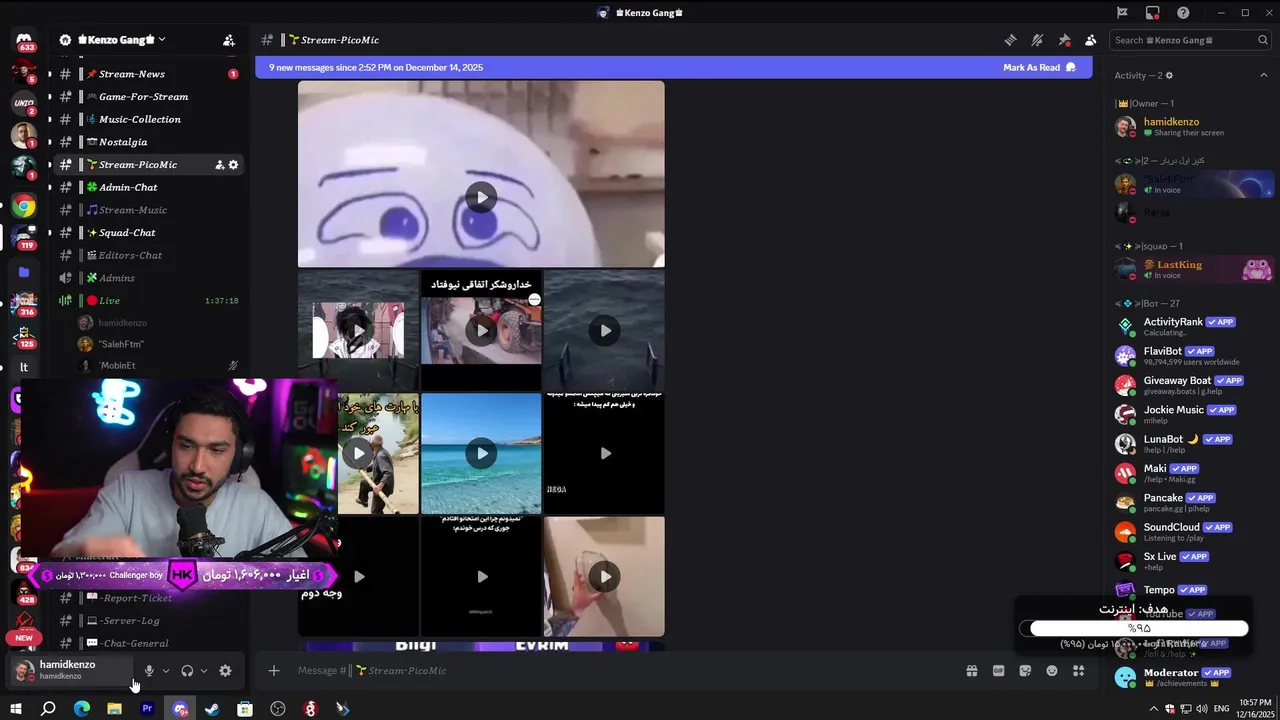The image size is (1280, 720).
Task: Open the Music-Collection channel
Action: click(x=148, y=119)
